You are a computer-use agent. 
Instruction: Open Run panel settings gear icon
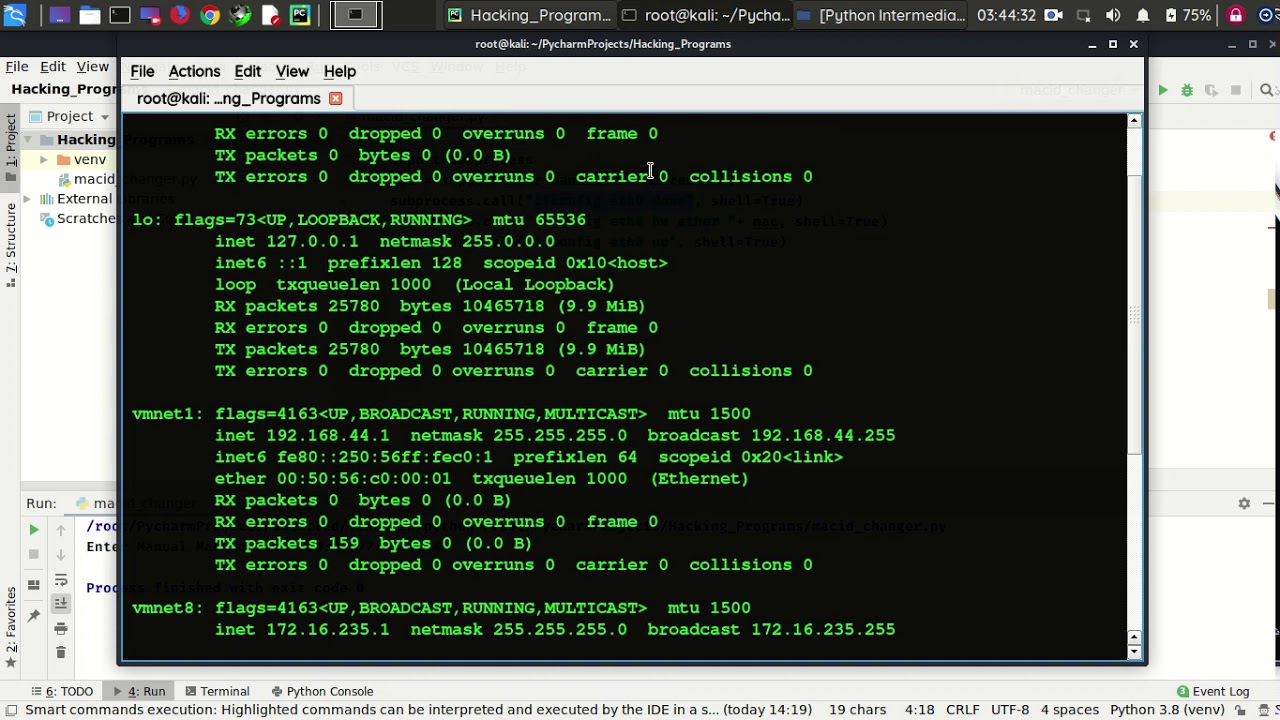1244,503
